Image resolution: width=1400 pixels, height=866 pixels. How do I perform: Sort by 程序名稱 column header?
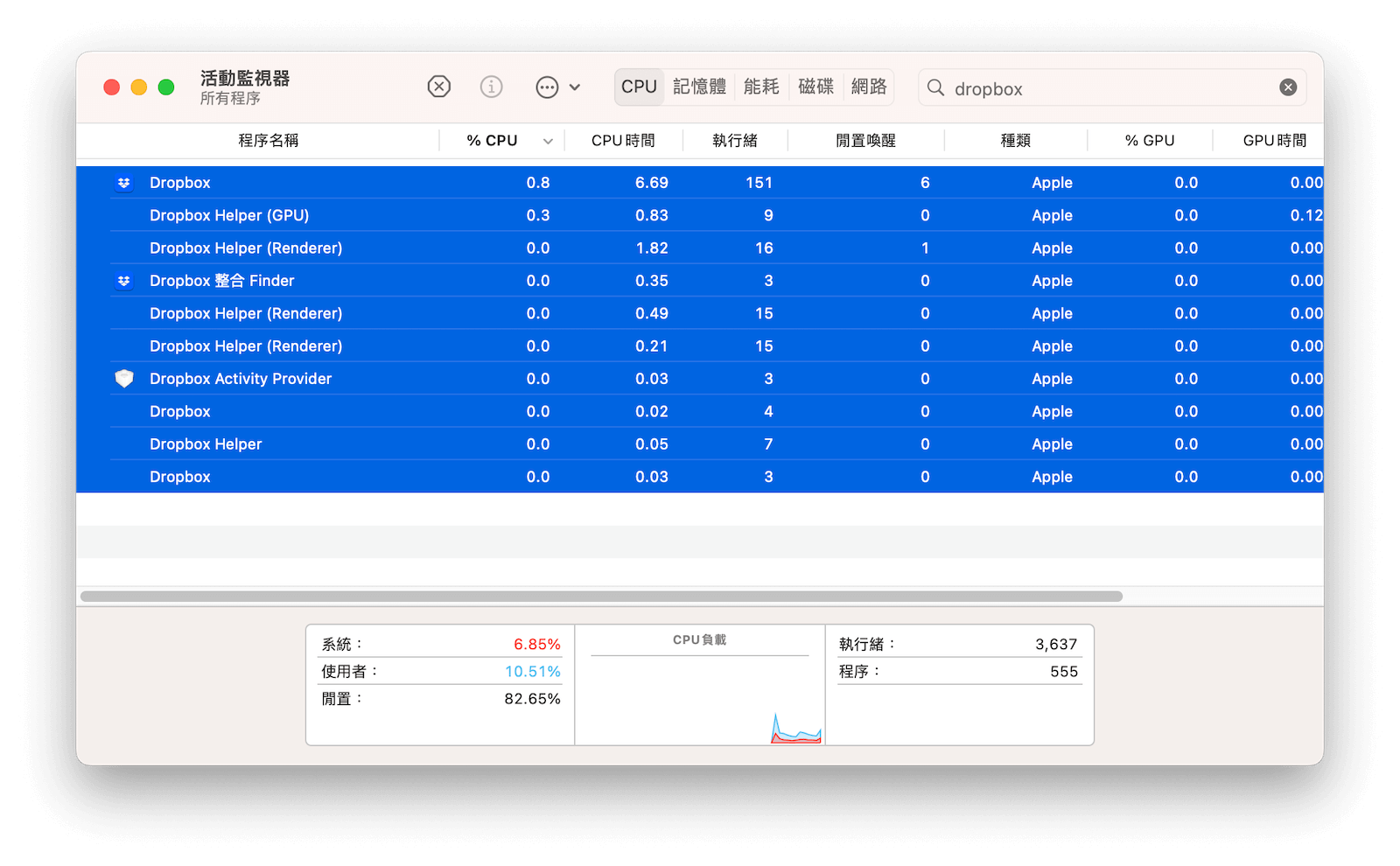coord(268,141)
